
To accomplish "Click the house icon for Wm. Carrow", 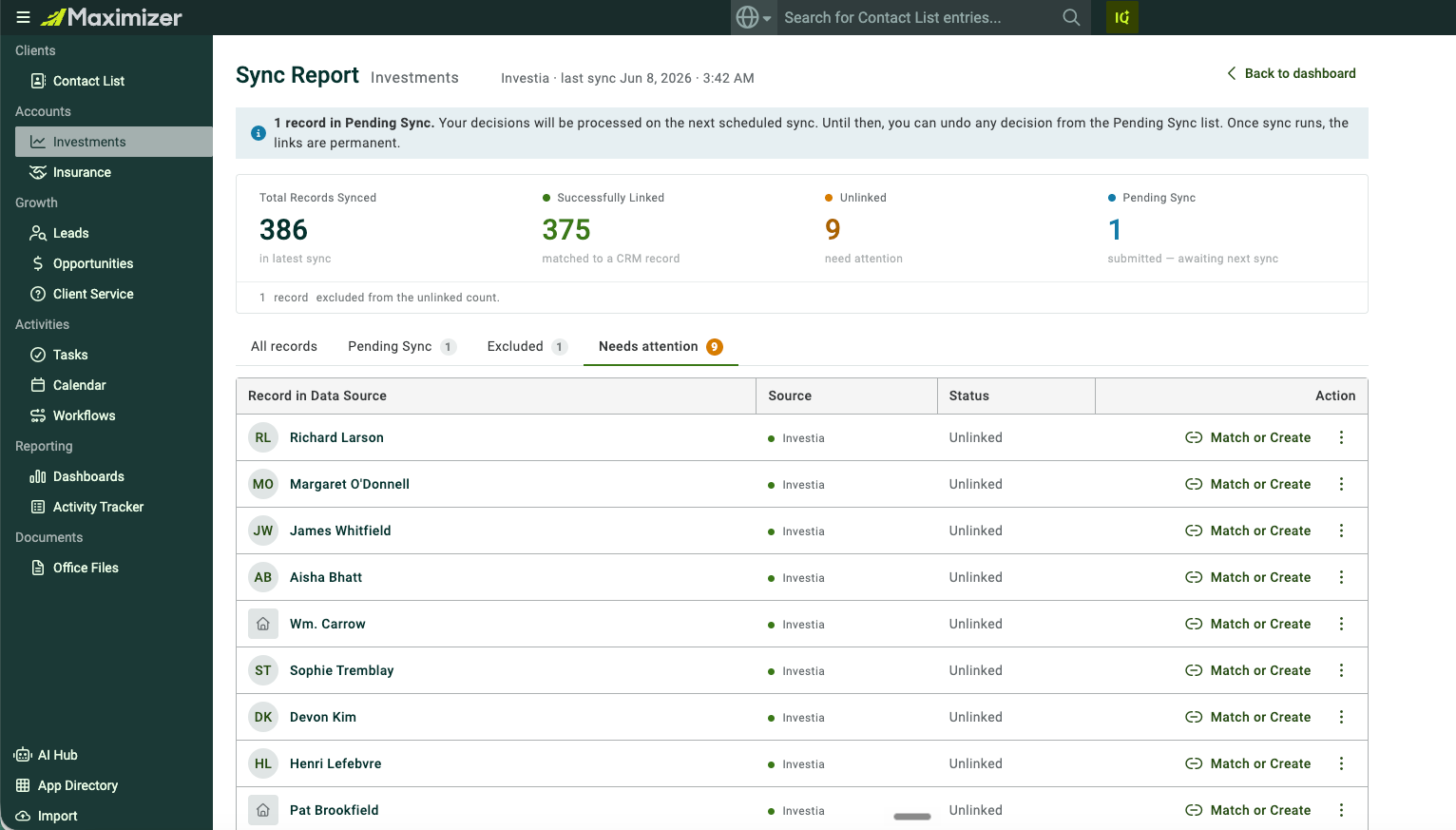I will [x=263, y=624].
